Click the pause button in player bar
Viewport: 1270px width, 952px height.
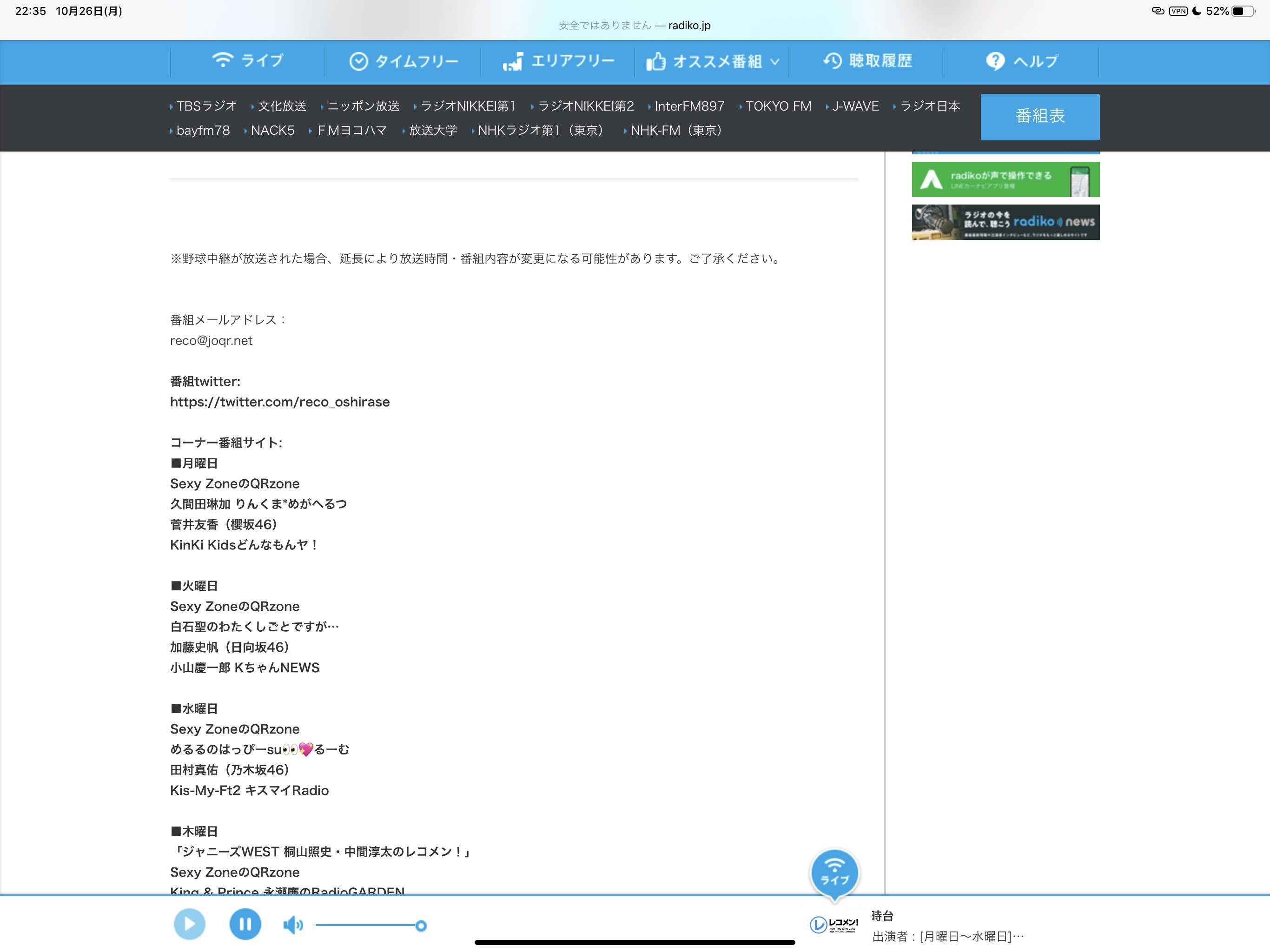pyautogui.click(x=245, y=924)
